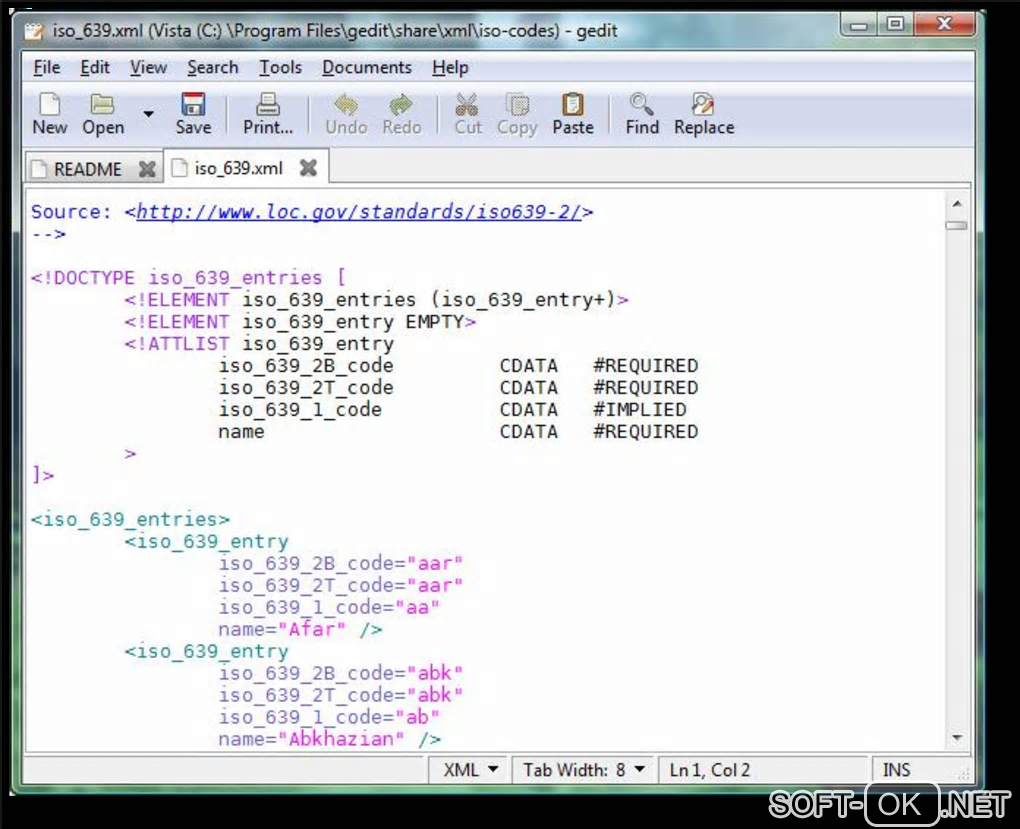The height and width of the screenshot is (829, 1020).
Task: Open the Documents menu
Action: (367, 68)
